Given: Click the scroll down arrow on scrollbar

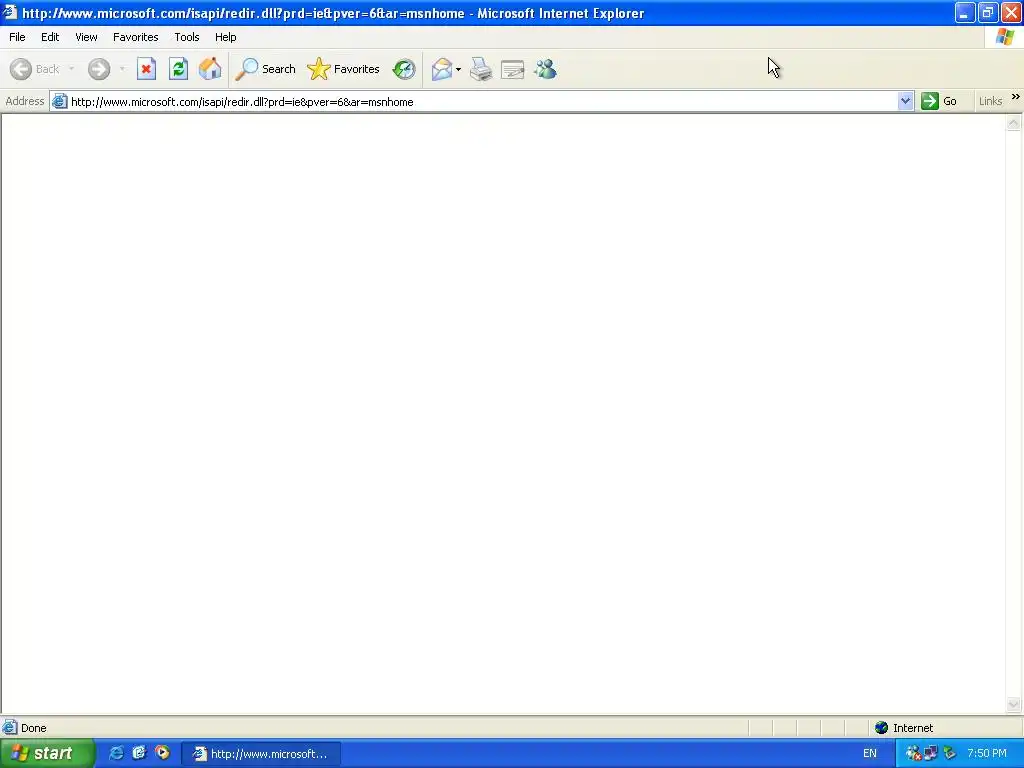Looking at the screenshot, I should coord(1014,704).
